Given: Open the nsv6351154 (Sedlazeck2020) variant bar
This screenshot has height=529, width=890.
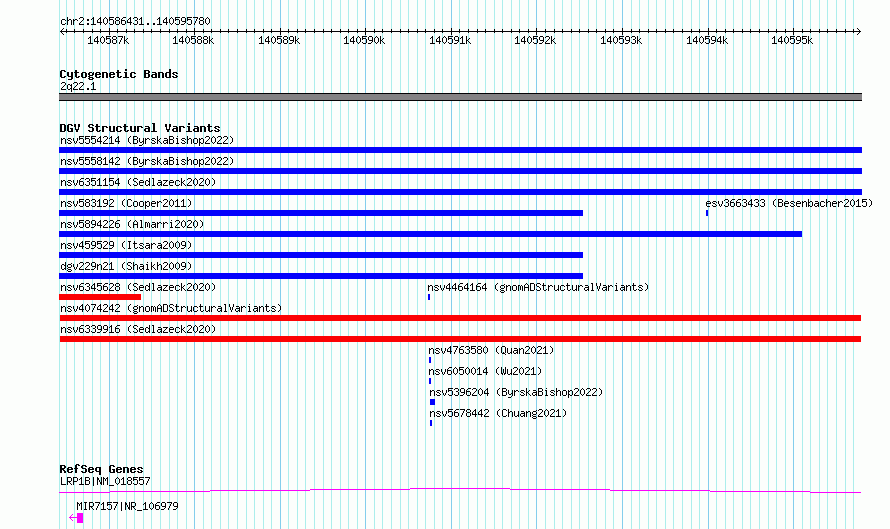Looking at the screenshot, I should coord(460,192).
